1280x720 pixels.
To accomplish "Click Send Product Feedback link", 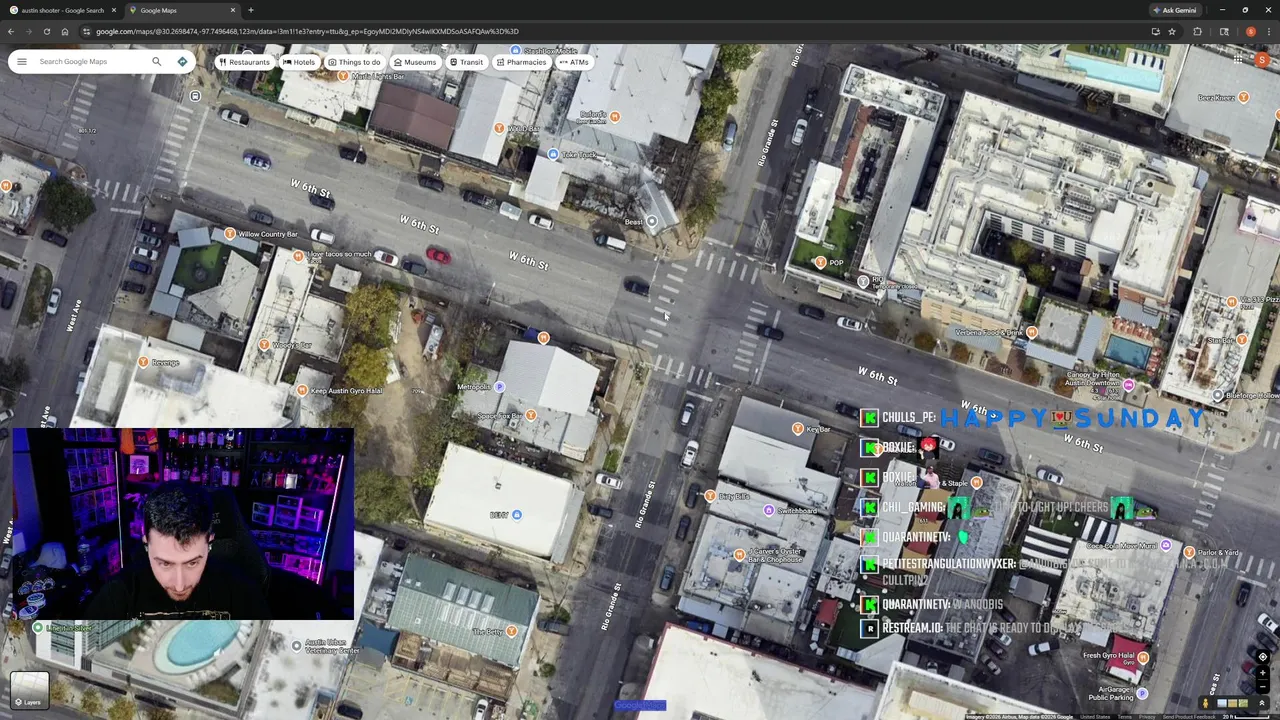I will 1189,716.
